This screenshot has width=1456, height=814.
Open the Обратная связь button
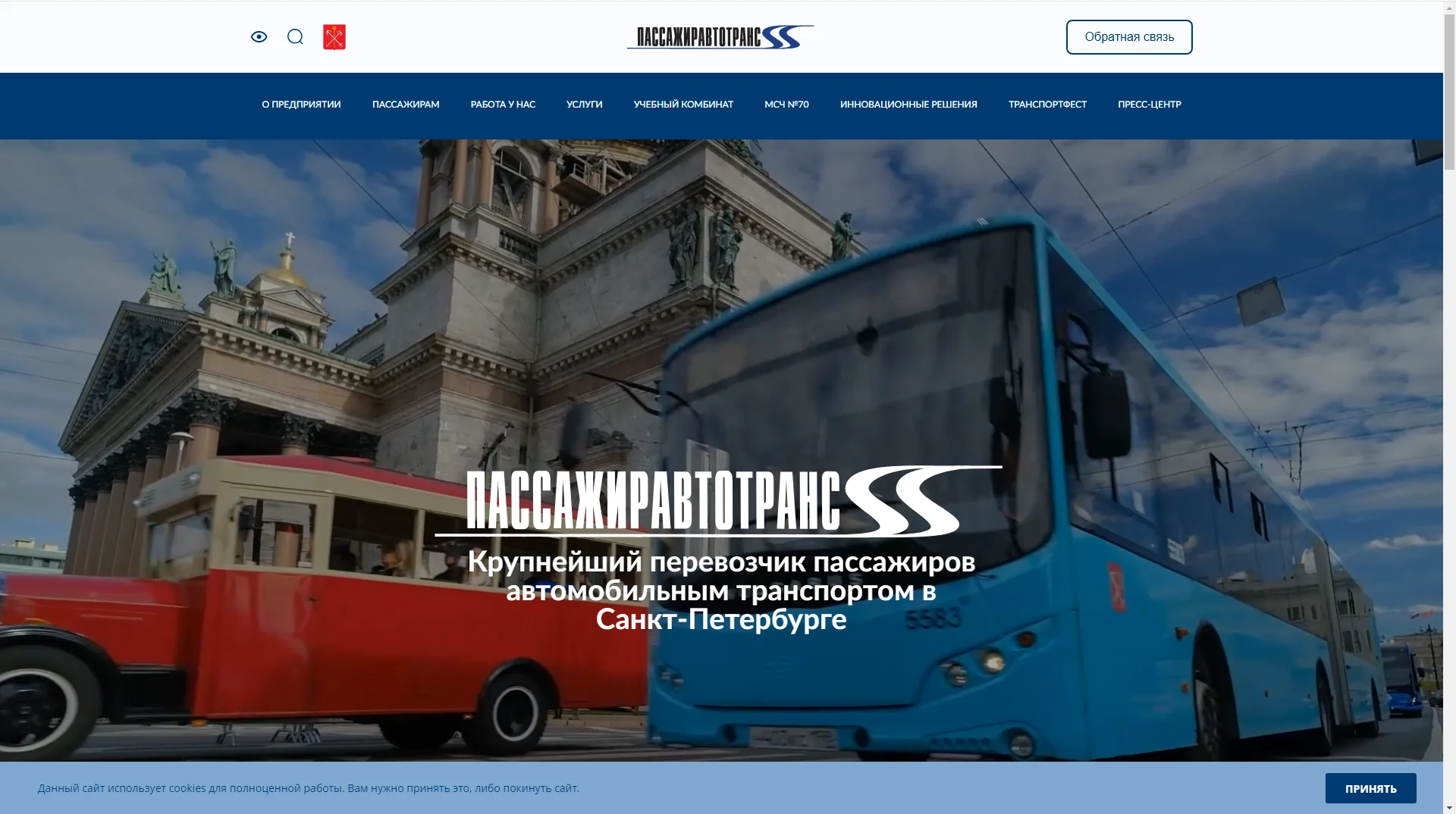click(1129, 37)
